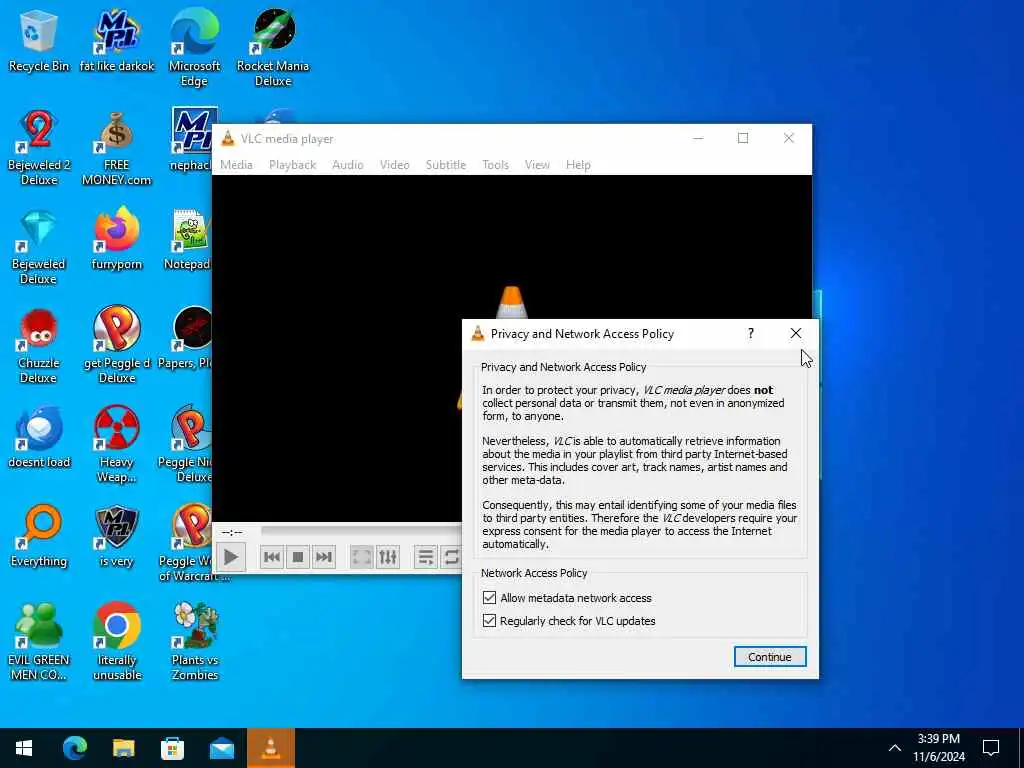Open the clock and date flyout
The width and height of the screenshot is (1024, 768).
(x=939, y=748)
